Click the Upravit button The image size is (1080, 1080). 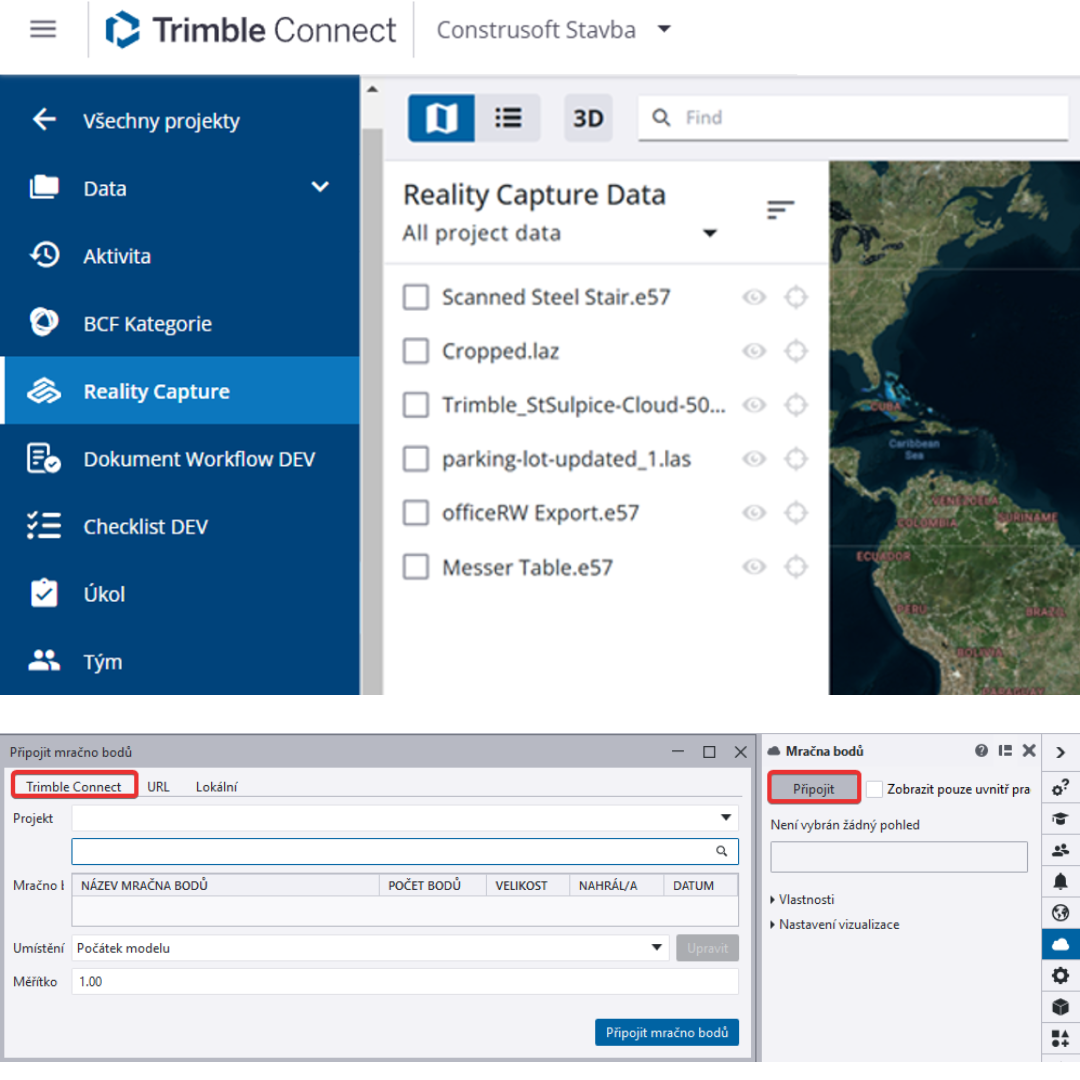(707, 948)
